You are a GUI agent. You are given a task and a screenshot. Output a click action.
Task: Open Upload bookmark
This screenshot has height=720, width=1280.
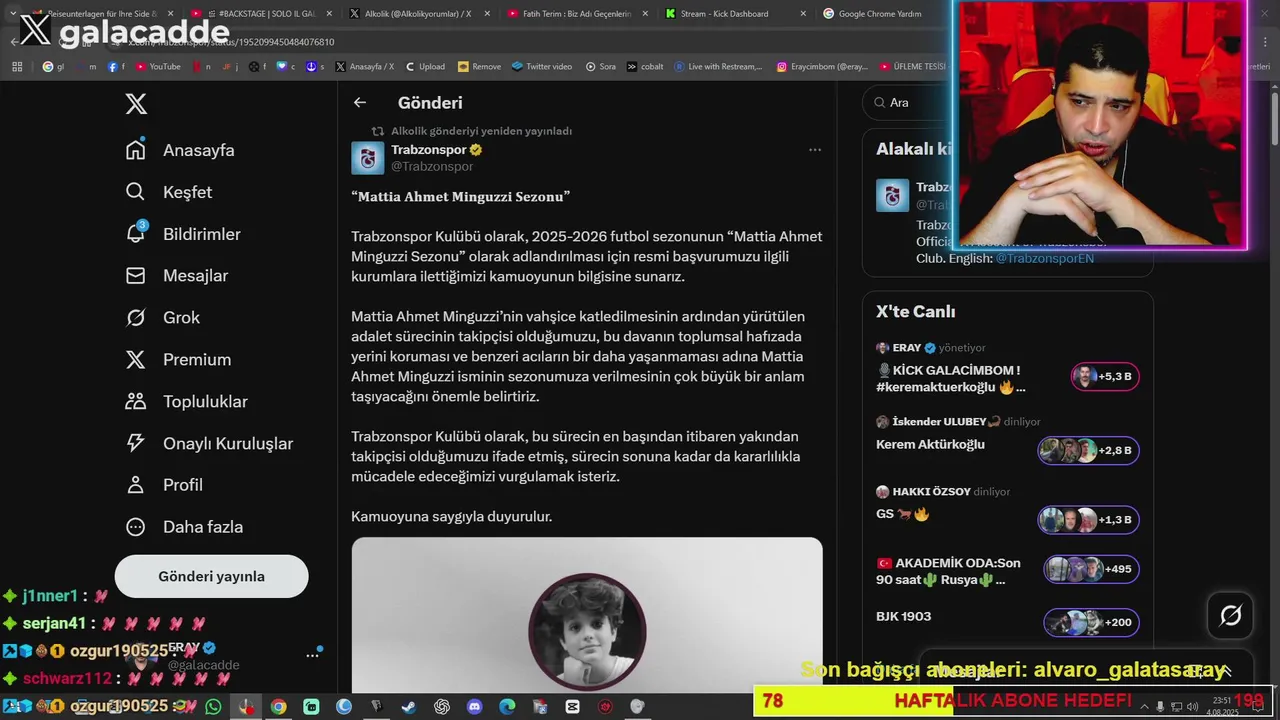(x=425, y=67)
